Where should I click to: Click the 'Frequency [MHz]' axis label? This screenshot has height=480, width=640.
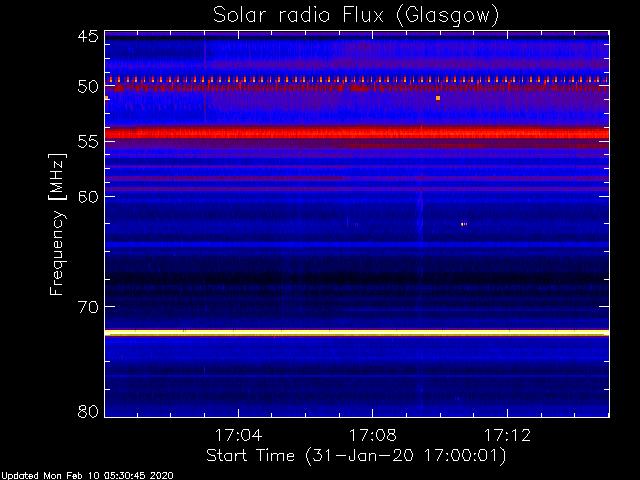[57, 224]
